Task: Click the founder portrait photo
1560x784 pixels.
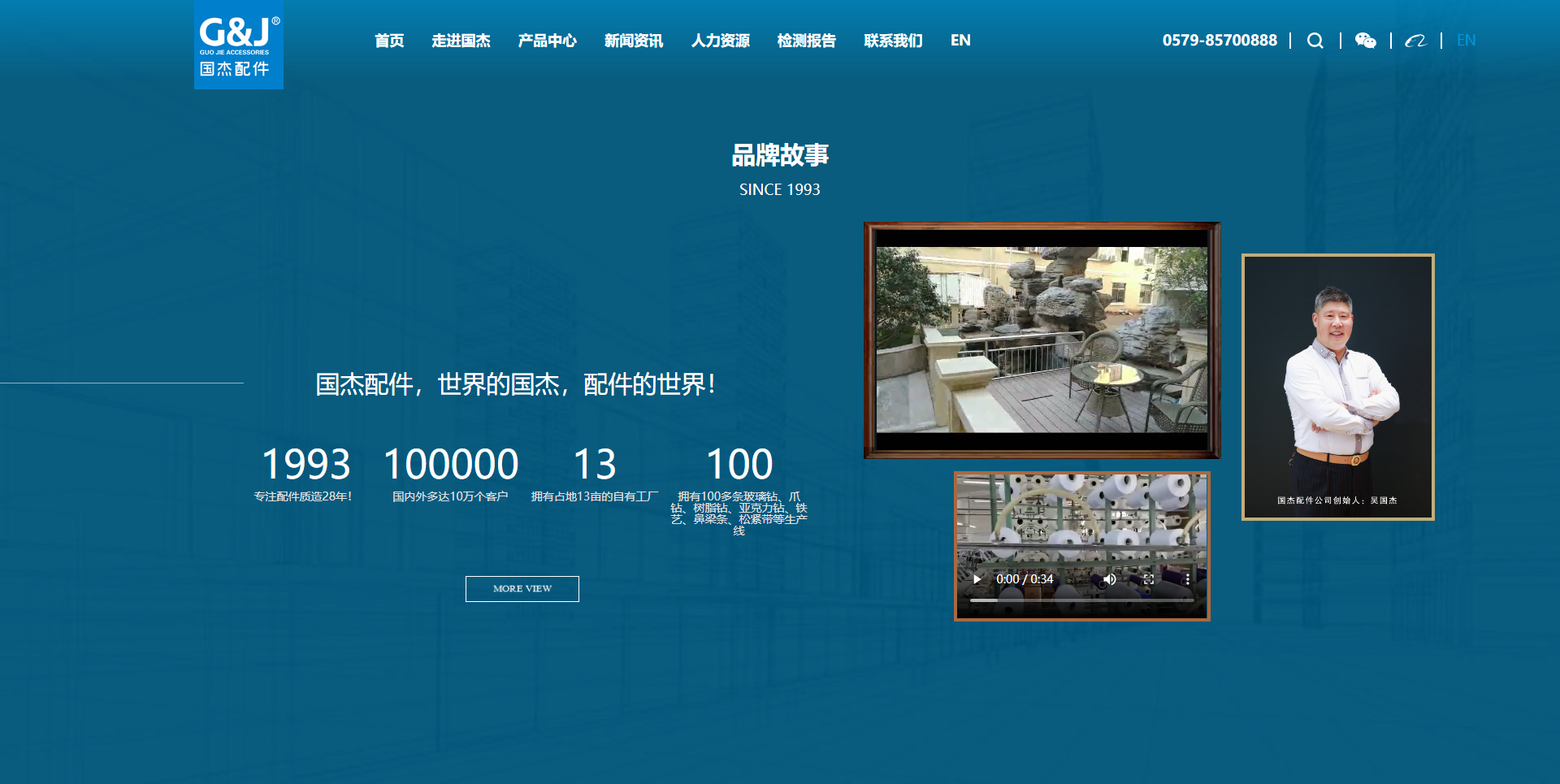Action: point(1337,387)
